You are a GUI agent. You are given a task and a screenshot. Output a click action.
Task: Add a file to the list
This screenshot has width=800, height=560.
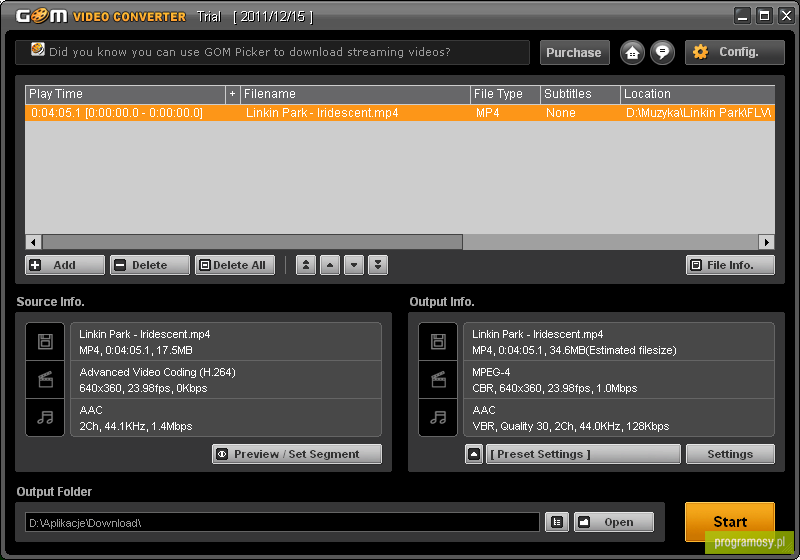[x=65, y=265]
